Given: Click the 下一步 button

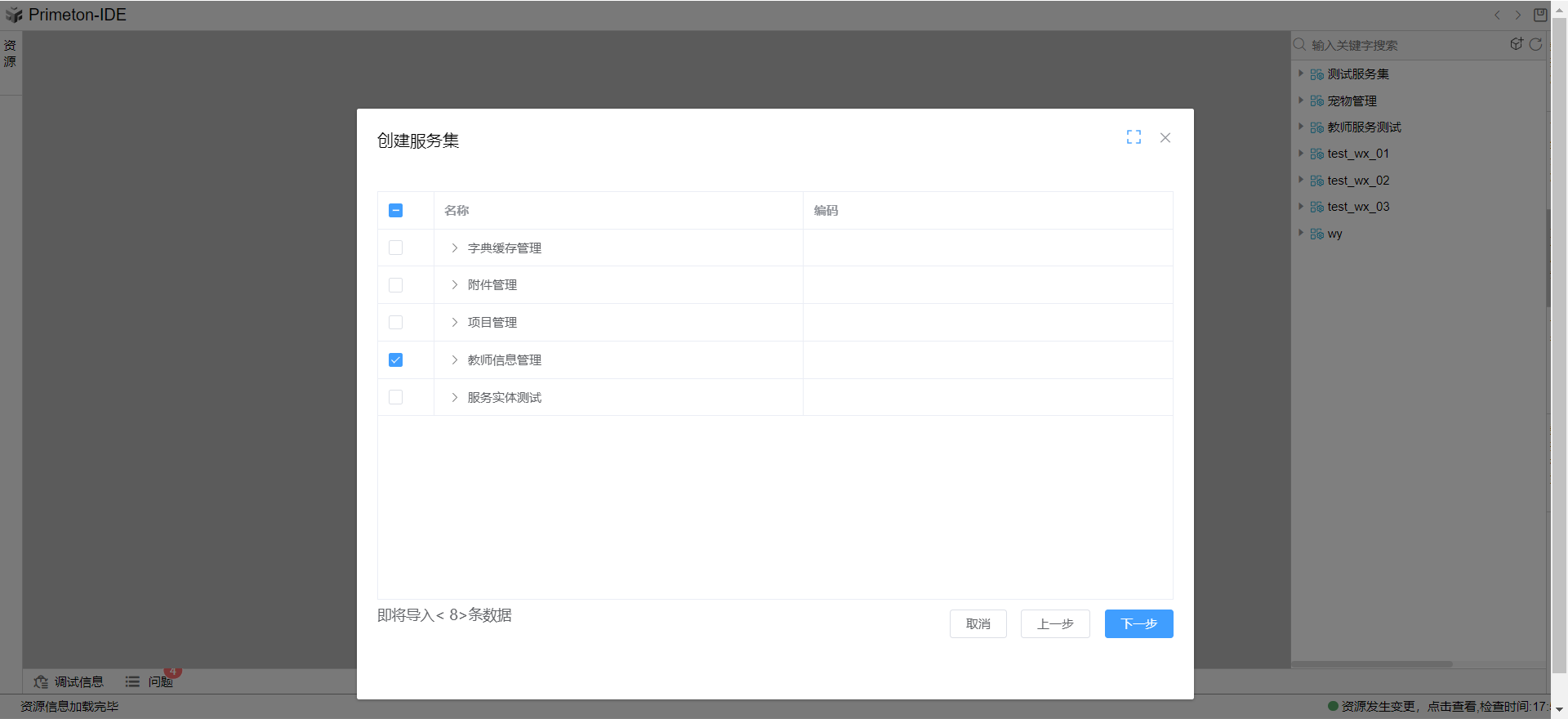Looking at the screenshot, I should 1138,623.
